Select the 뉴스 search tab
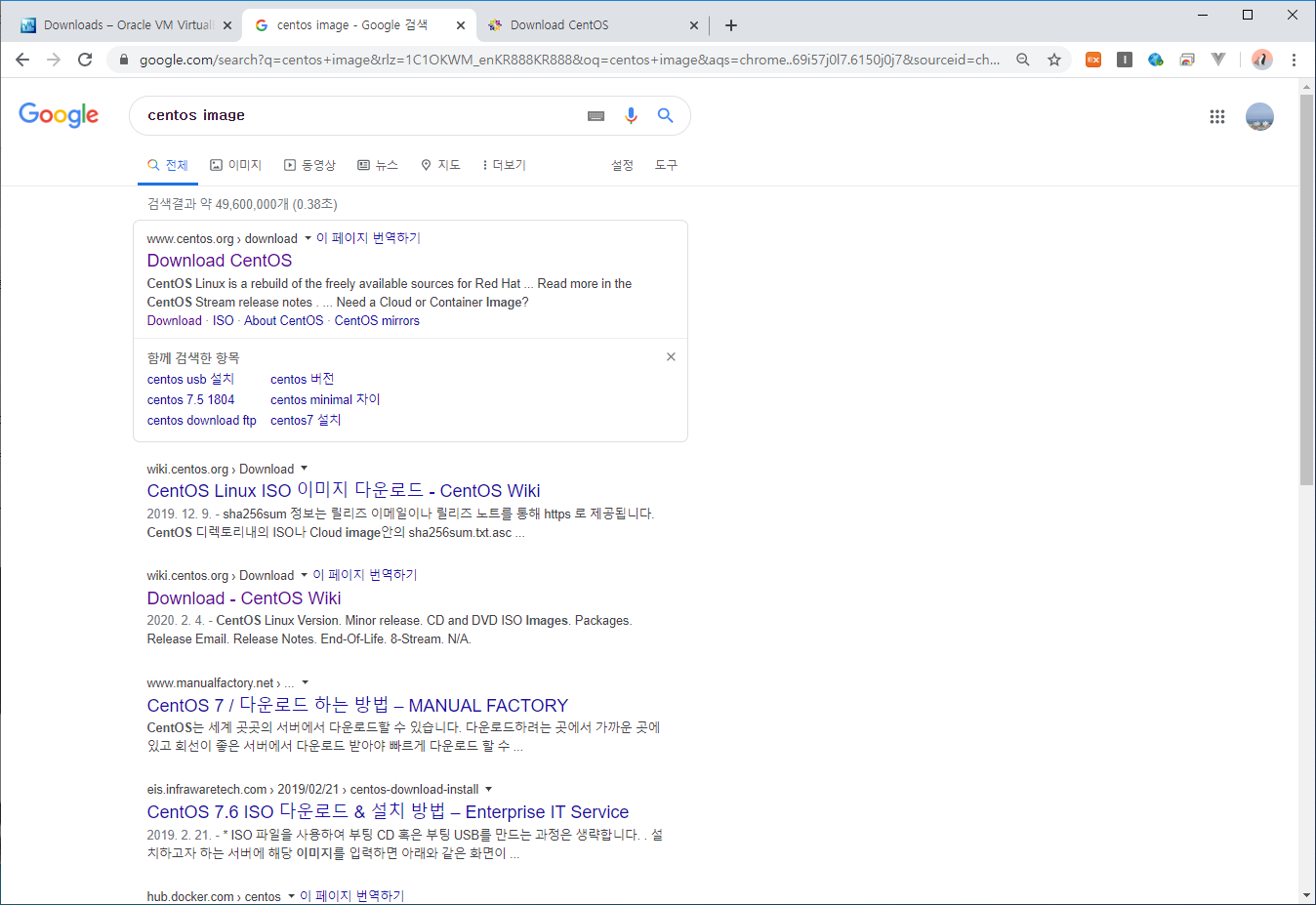 378,165
